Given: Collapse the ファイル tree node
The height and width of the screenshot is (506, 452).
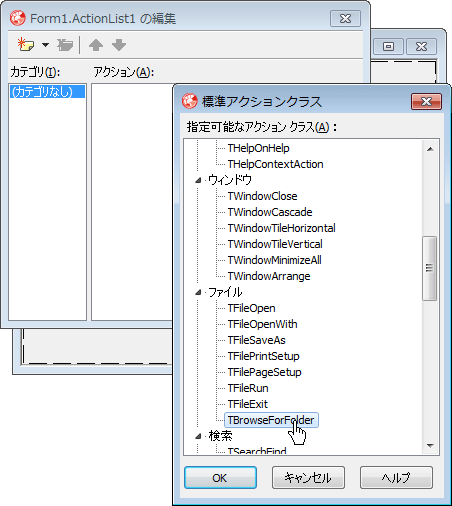Looking at the screenshot, I should (198, 292).
